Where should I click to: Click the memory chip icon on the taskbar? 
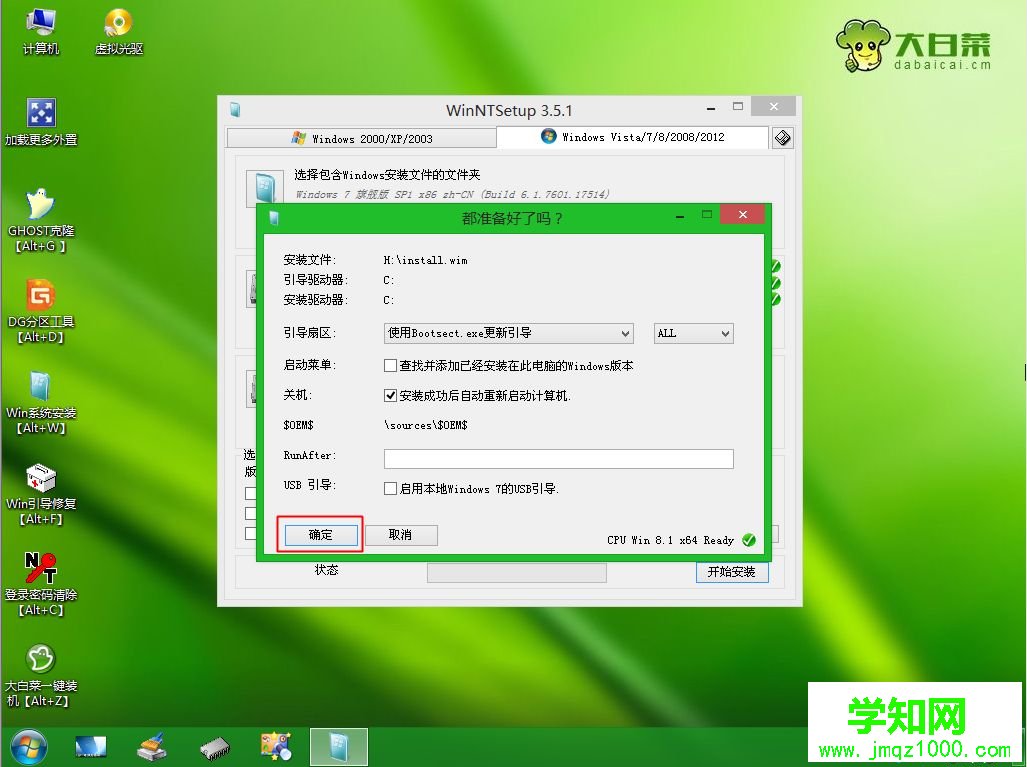[x=215, y=747]
